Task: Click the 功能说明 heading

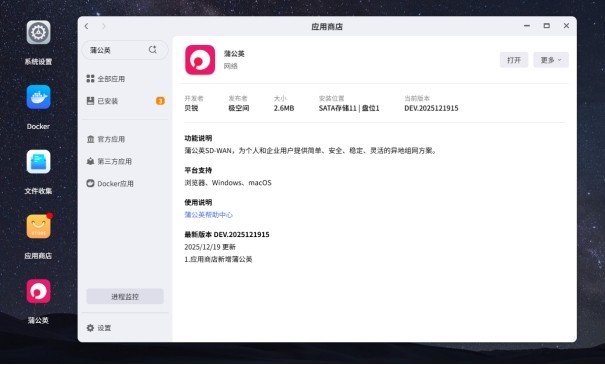Action: coord(198,138)
